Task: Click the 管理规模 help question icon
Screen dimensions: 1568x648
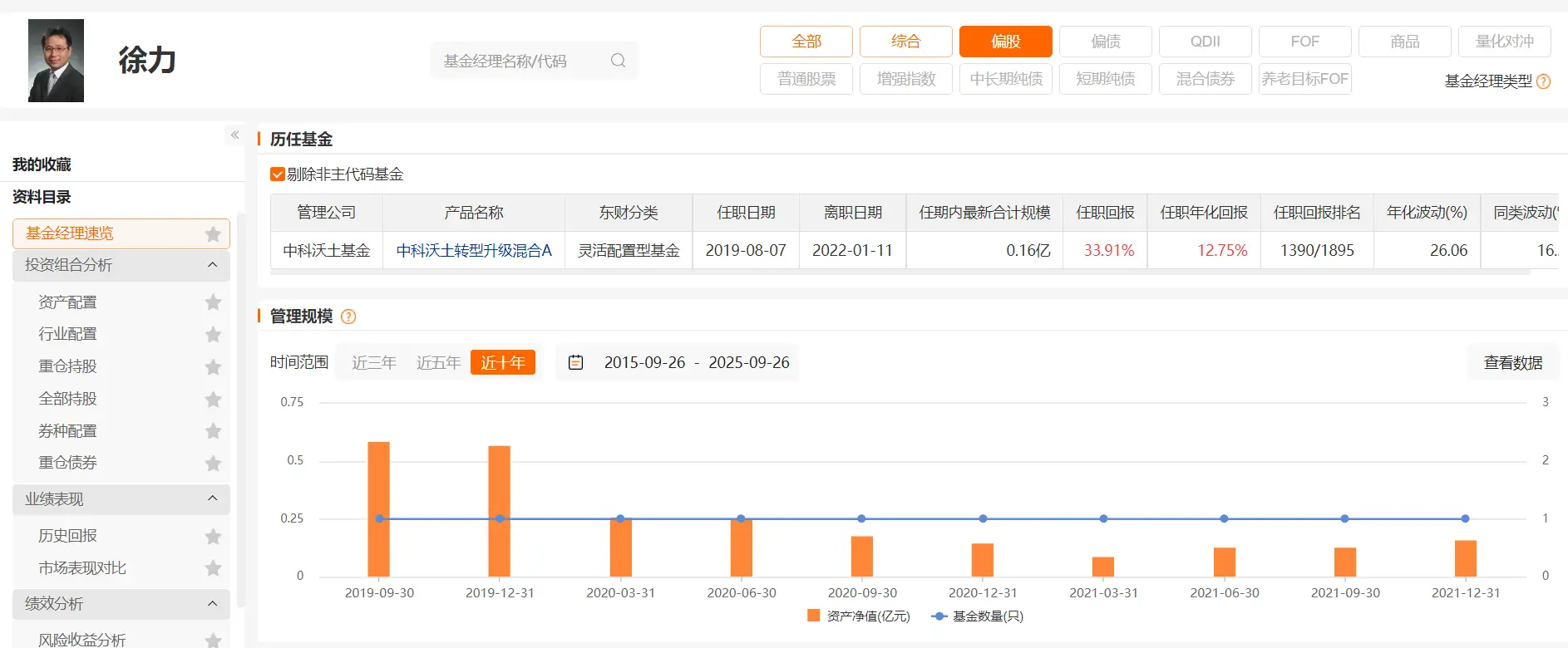Action: (x=348, y=317)
